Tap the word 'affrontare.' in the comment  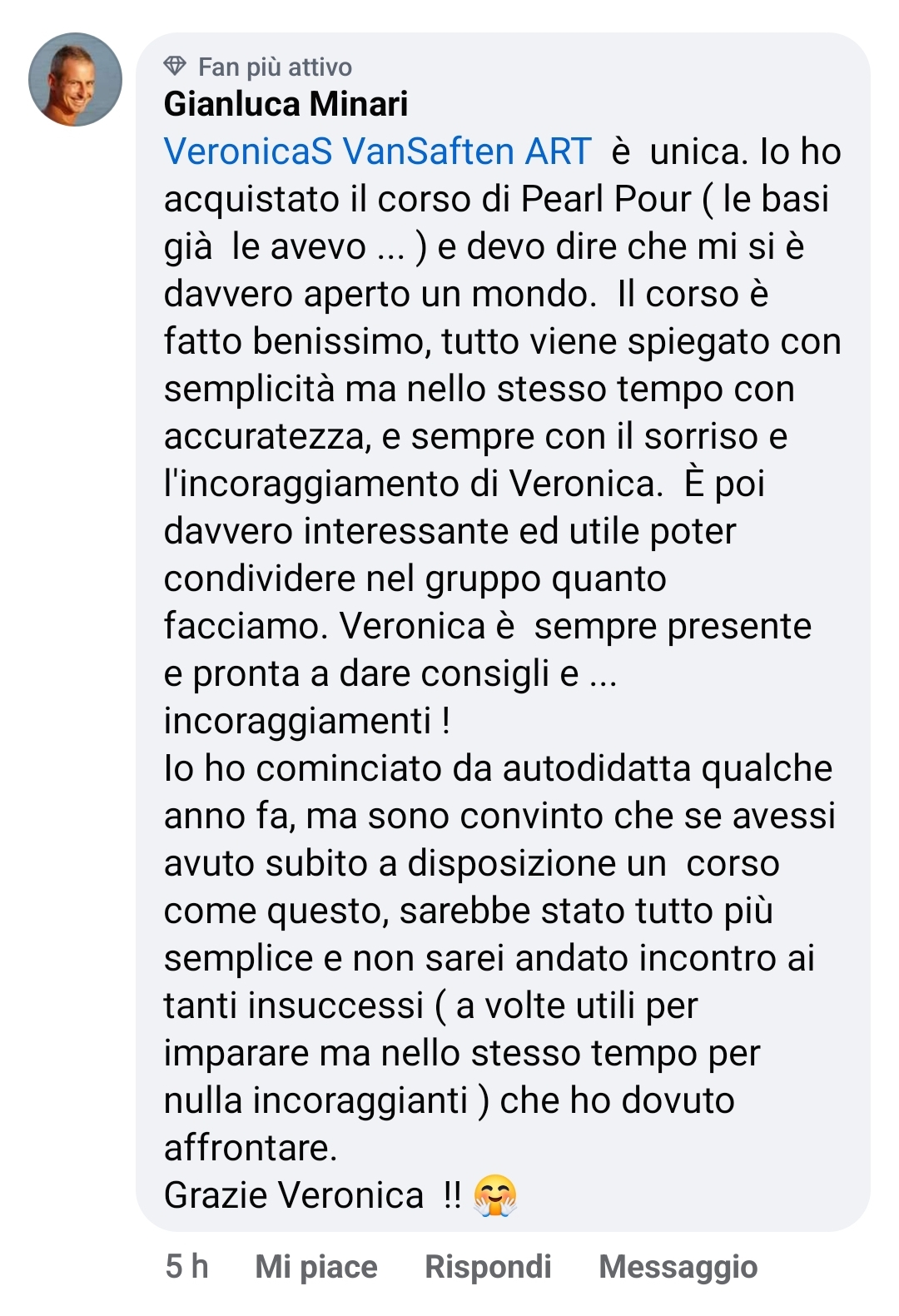coord(251,1149)
